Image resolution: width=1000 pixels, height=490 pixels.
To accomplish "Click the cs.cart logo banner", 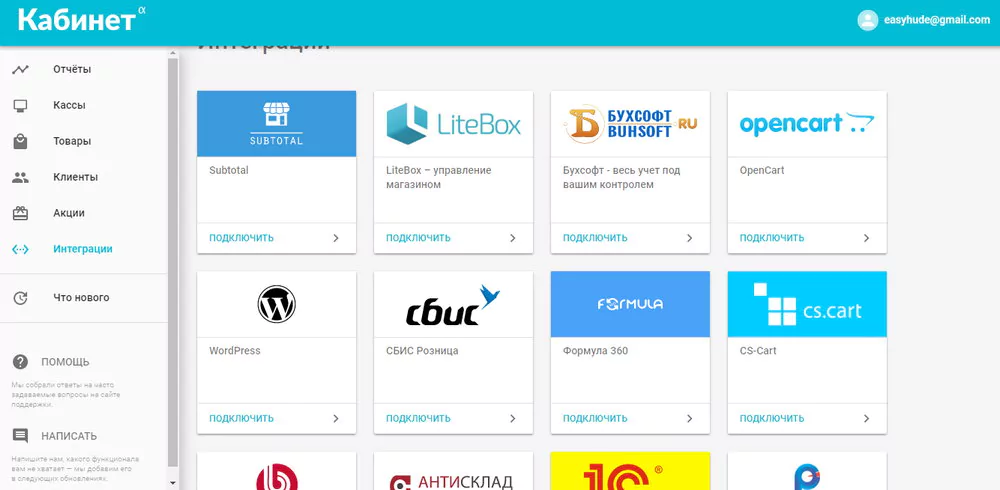I will click(x=807, y=304).
